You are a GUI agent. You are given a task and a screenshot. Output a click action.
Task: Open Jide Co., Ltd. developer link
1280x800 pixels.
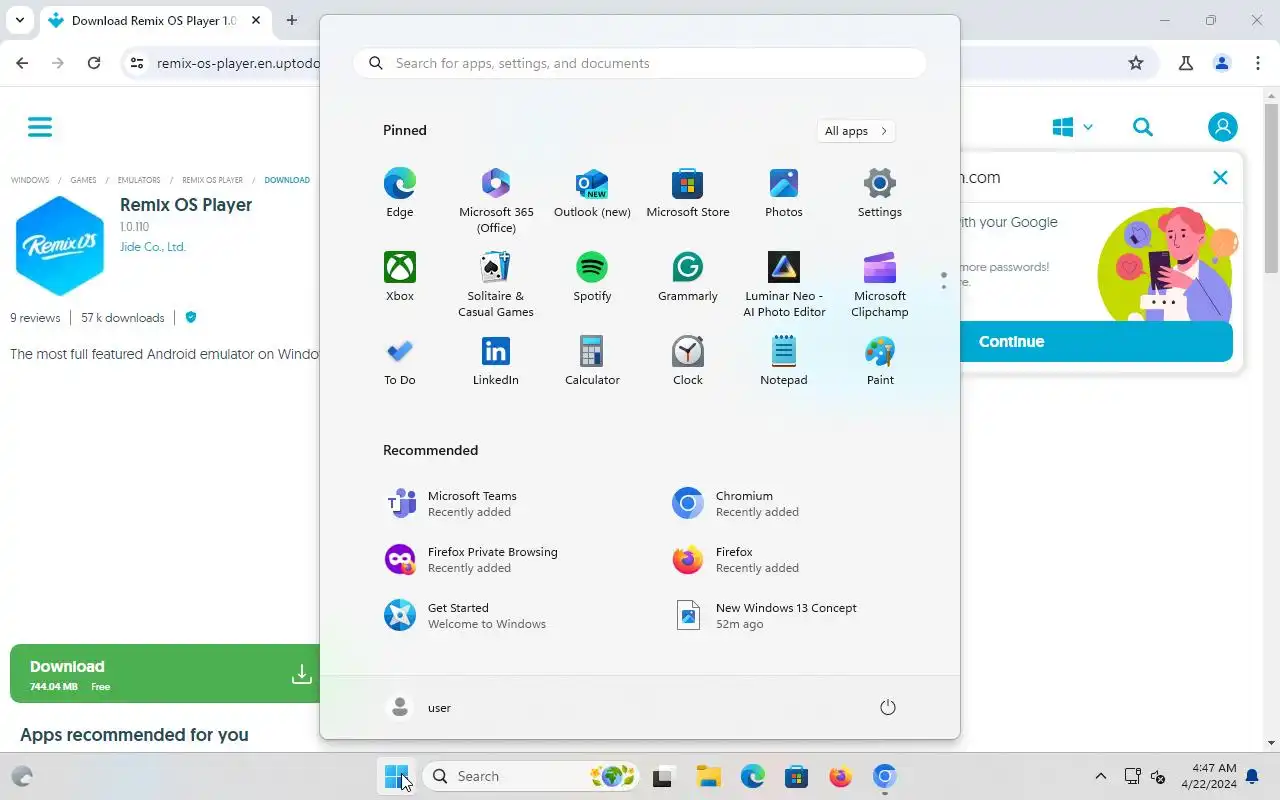(153, 247)
